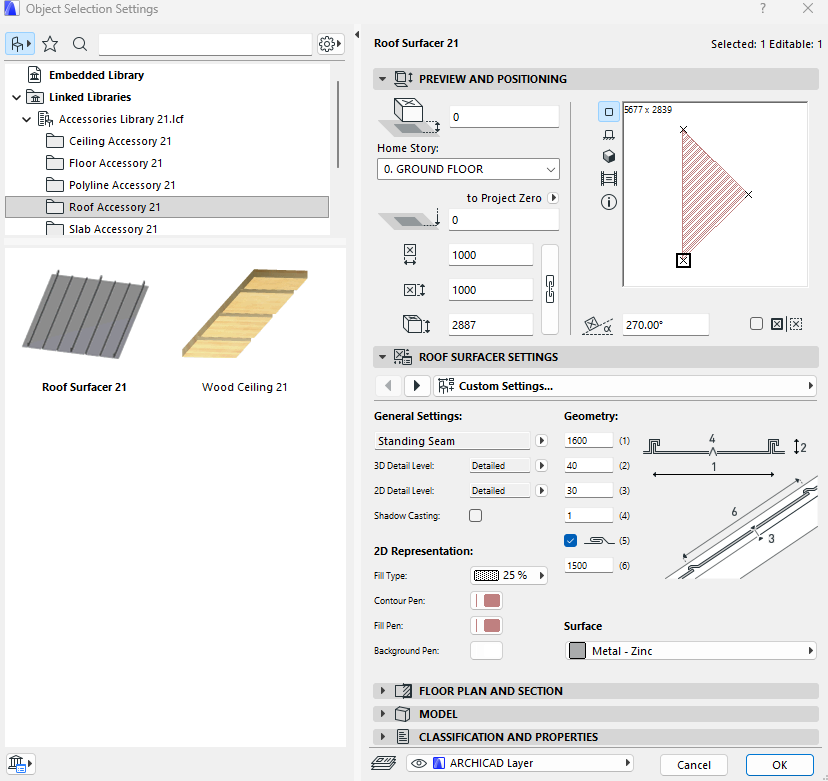
Task: Uncheck the seam option (5) checkbox
Action: (x=570, y=540)
